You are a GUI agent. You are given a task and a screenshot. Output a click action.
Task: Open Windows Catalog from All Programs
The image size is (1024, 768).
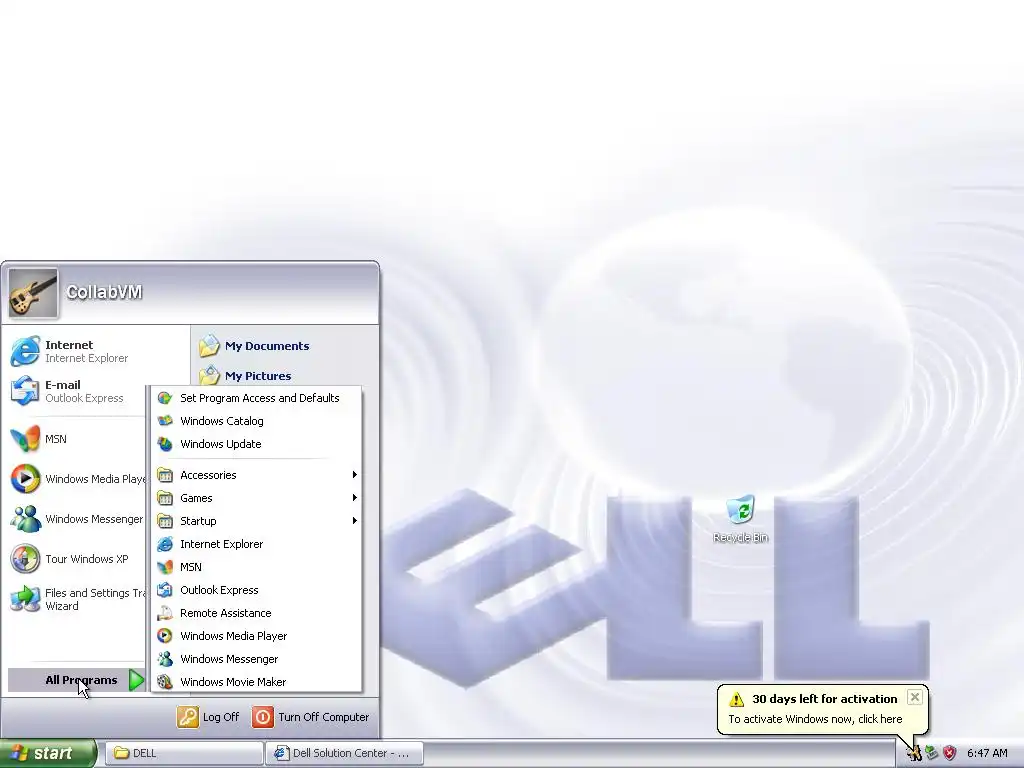257,421
